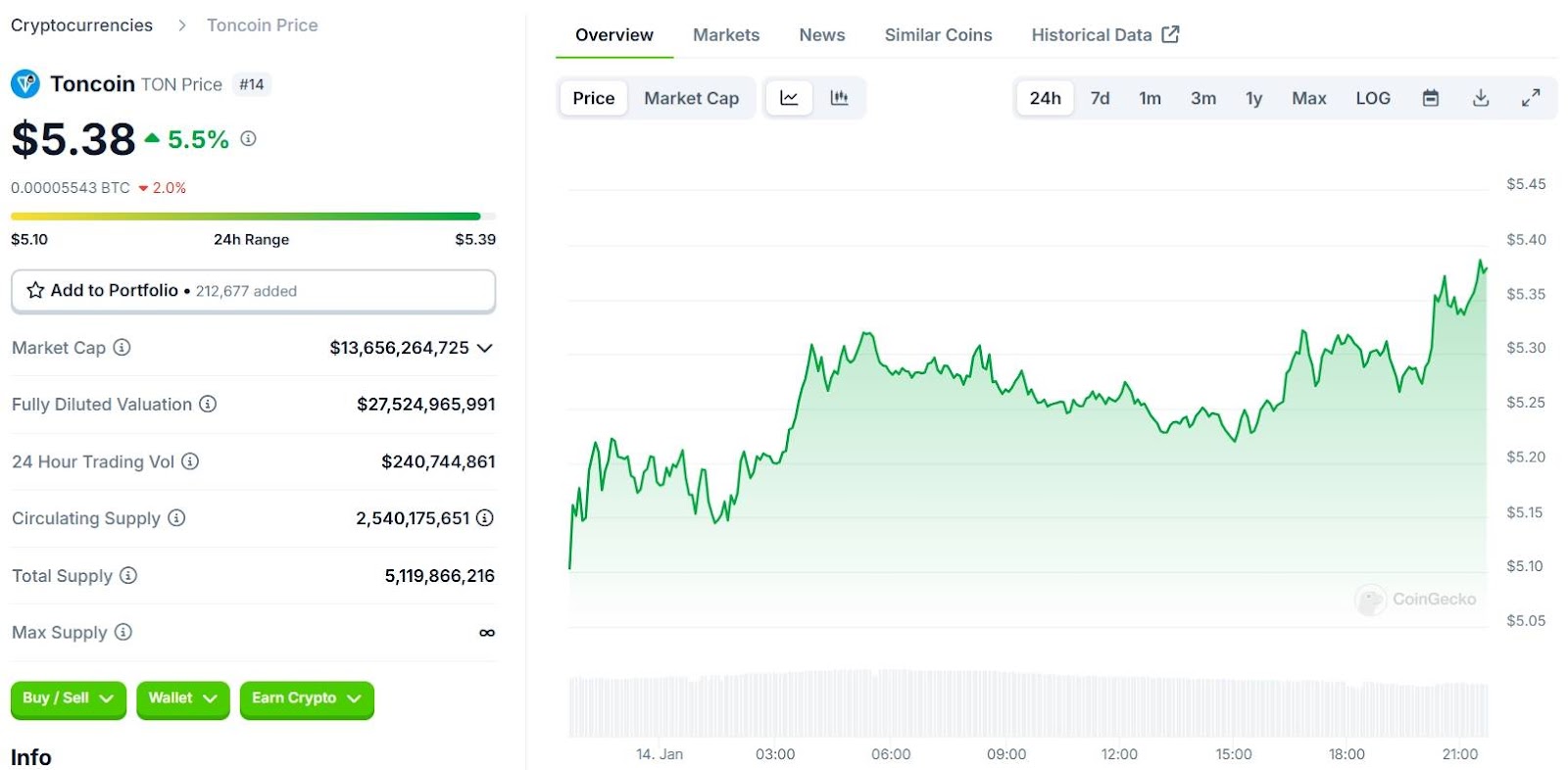
Task: Click the $13,656,264,725 market cap value
Action: pyautogui.click(x=400, y=348)
